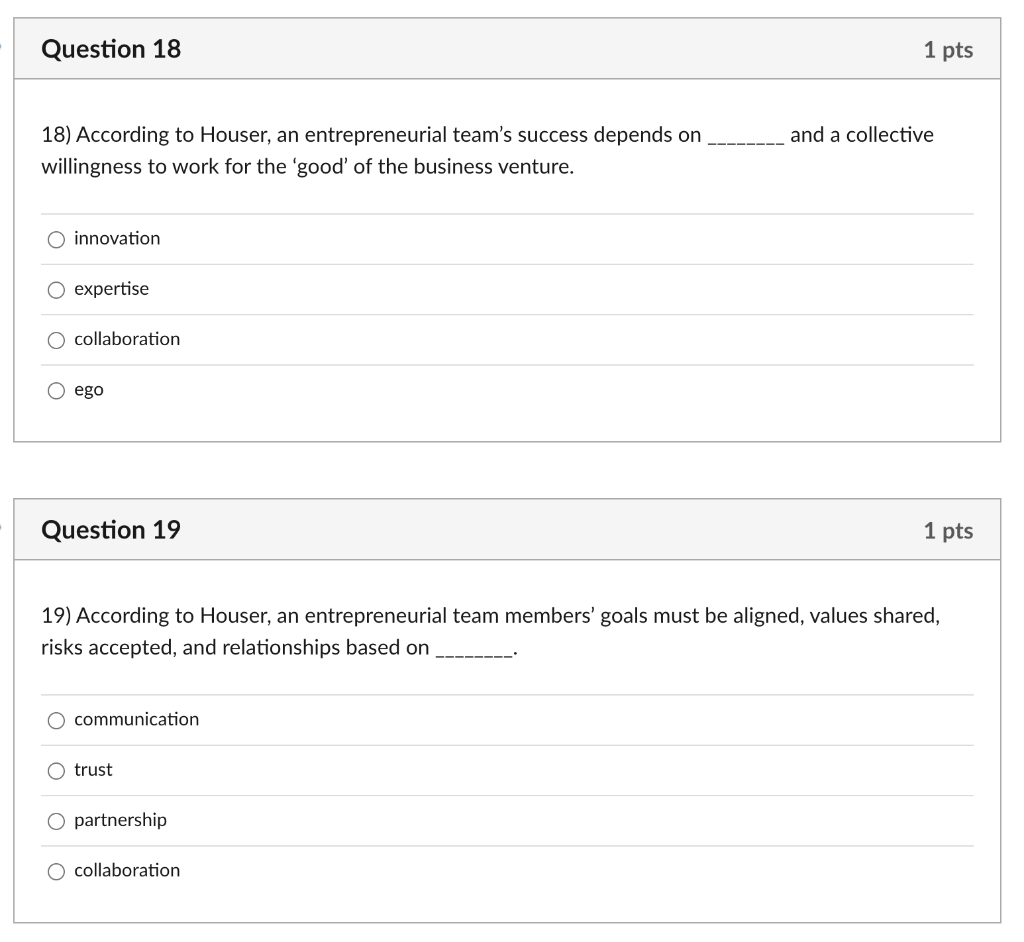Select the 'innovation' radio button

tap(56, 239)
